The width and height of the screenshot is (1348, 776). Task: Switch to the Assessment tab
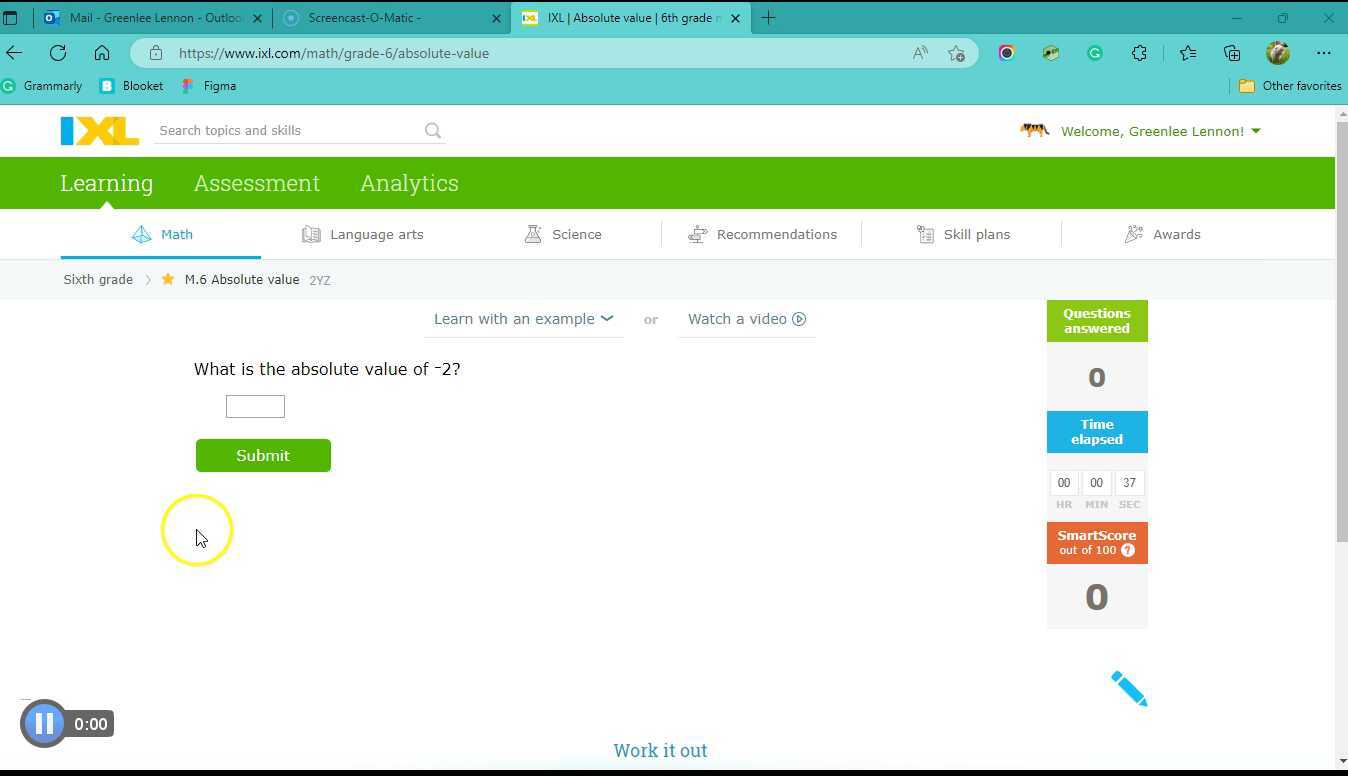point(256,183)
